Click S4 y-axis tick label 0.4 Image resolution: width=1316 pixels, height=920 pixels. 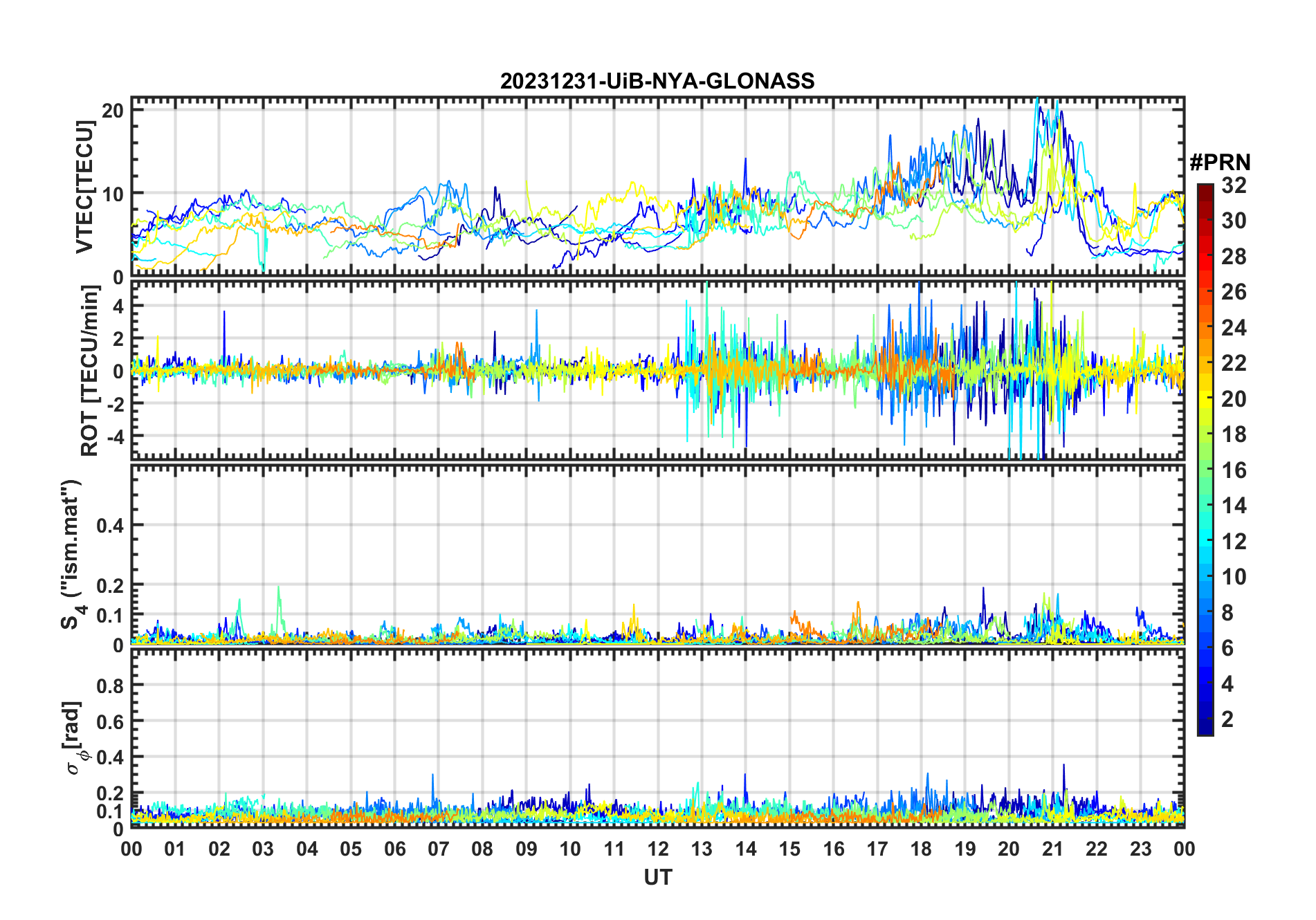111,525
